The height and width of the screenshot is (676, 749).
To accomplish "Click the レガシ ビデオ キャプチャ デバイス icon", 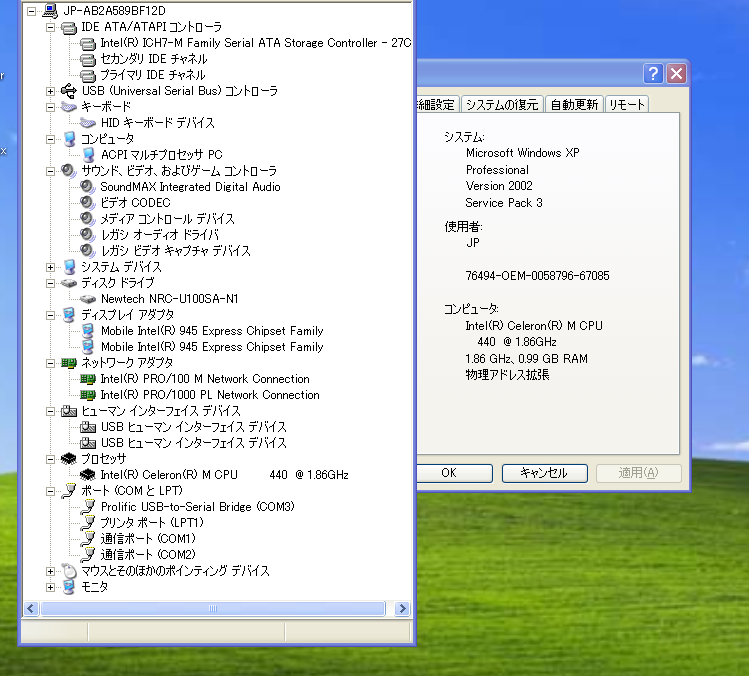I will pyautogui.click(x=88, y=250).
